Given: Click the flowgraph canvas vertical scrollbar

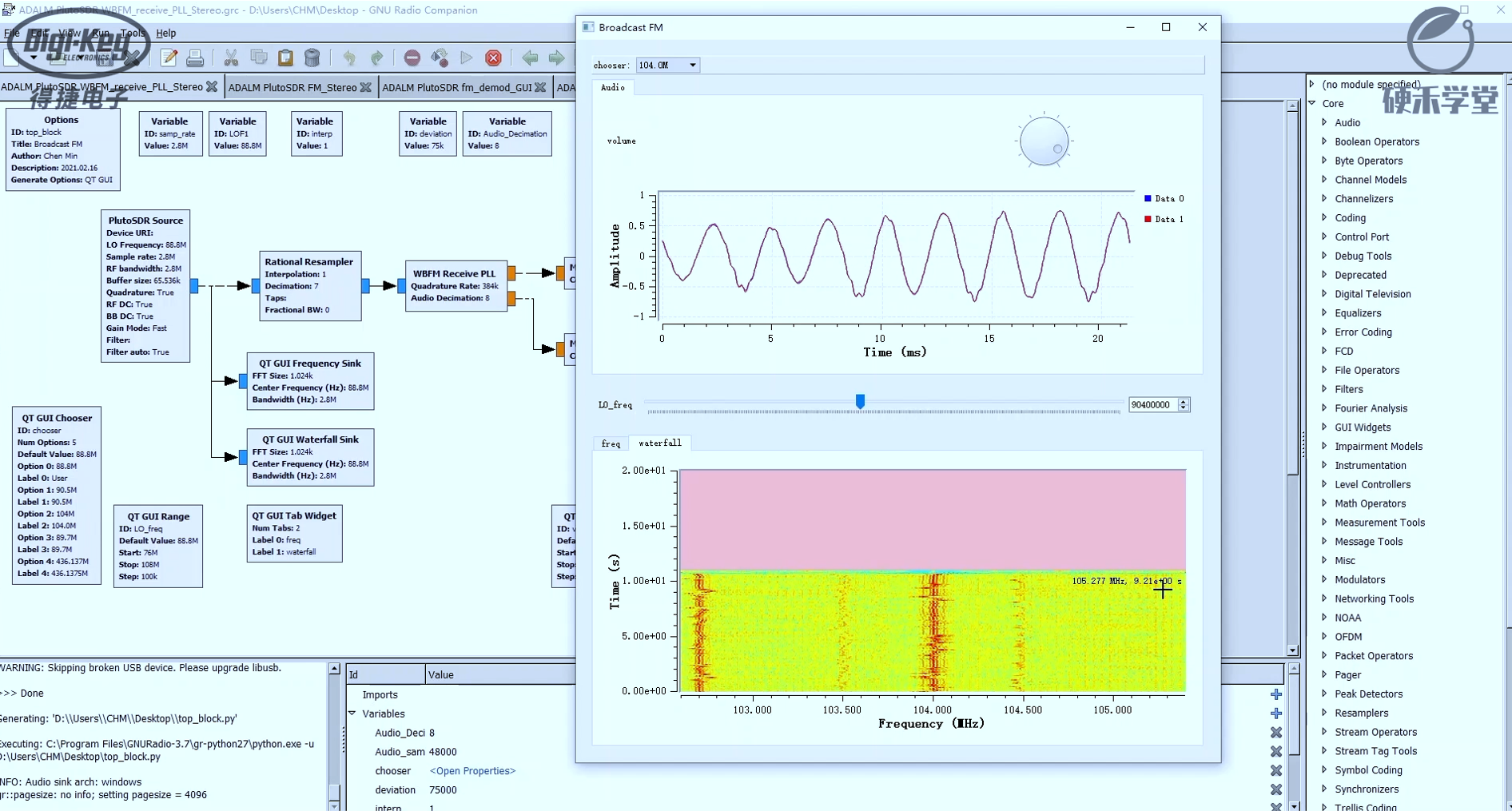Looking at the screenshot, I should pos(1292,380).
